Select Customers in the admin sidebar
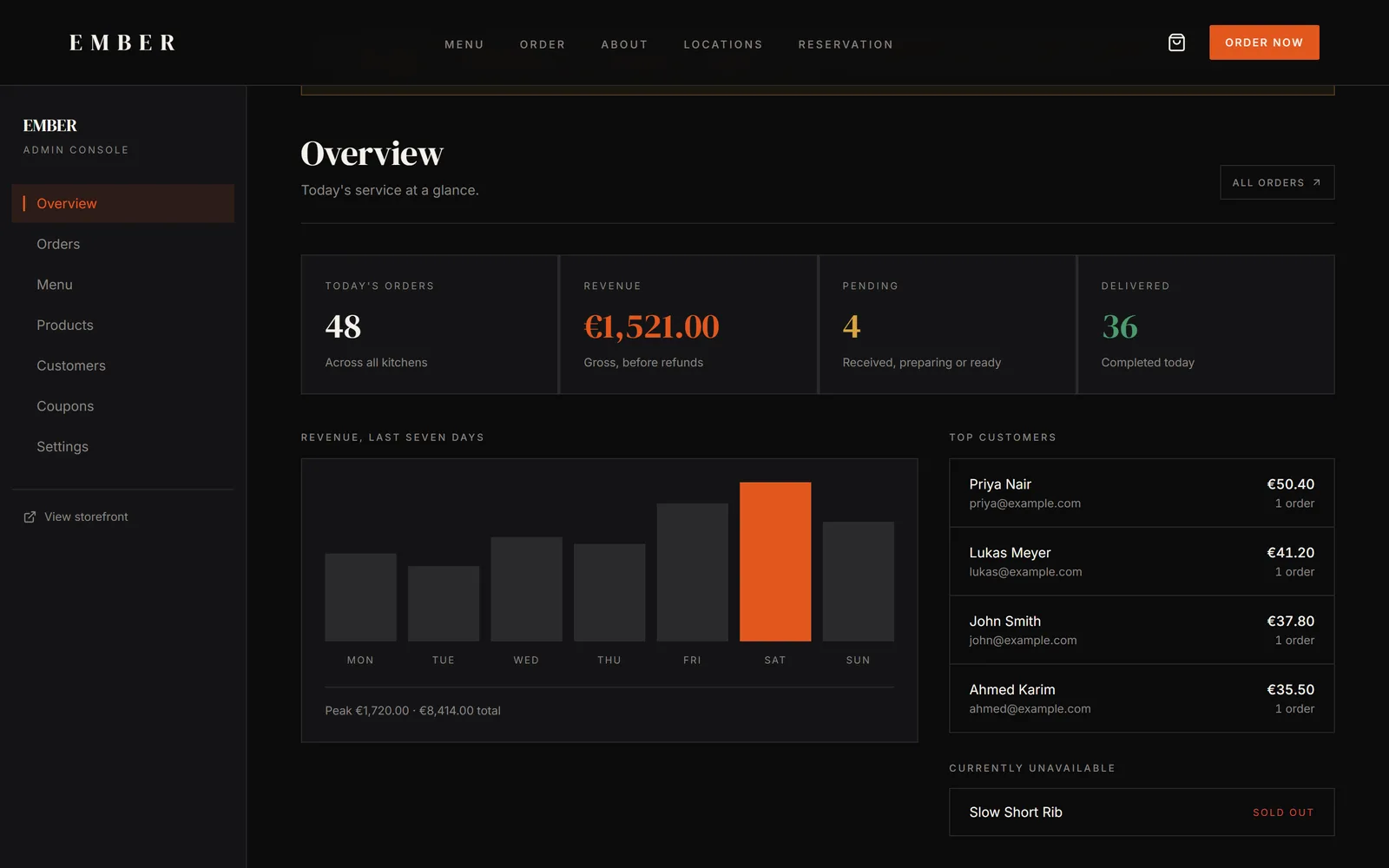The width and height of the screenshot is (1389, 868). 123,365
